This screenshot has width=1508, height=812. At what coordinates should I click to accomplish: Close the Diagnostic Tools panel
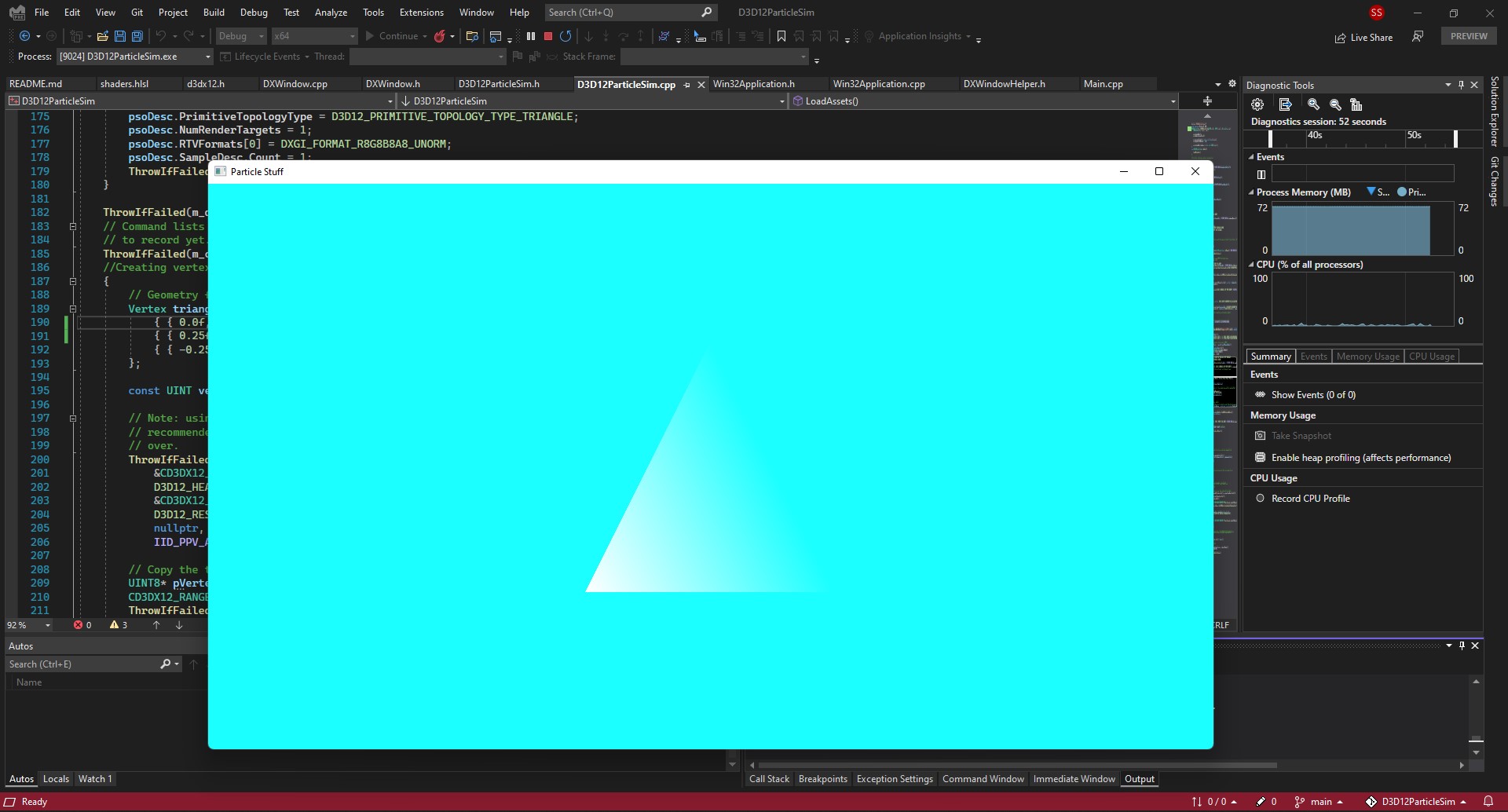[1474, 85]
